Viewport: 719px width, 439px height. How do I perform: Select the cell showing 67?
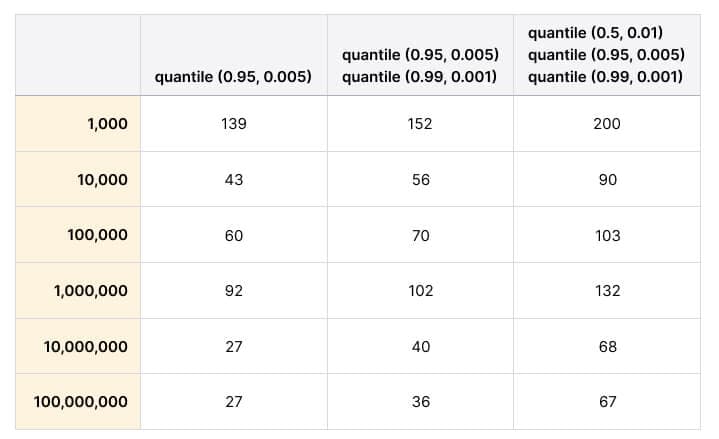(606, 402)
